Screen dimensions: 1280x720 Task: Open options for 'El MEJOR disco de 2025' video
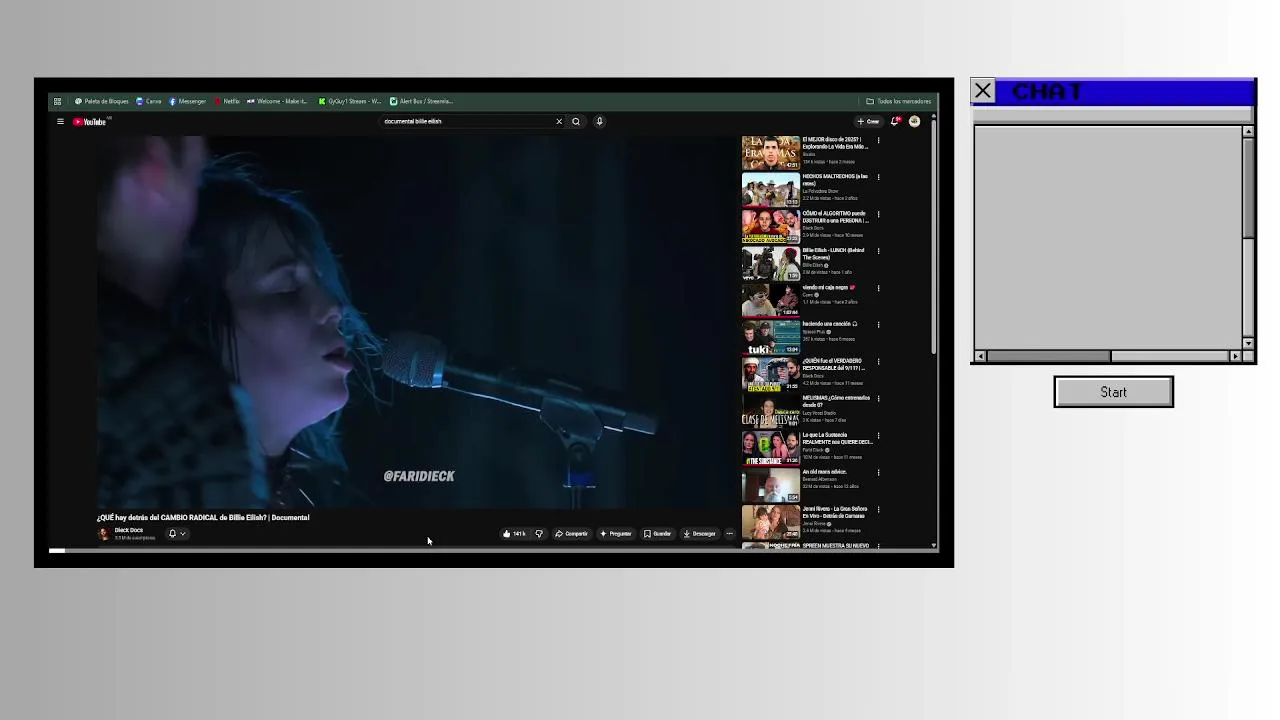click(878, 140)
